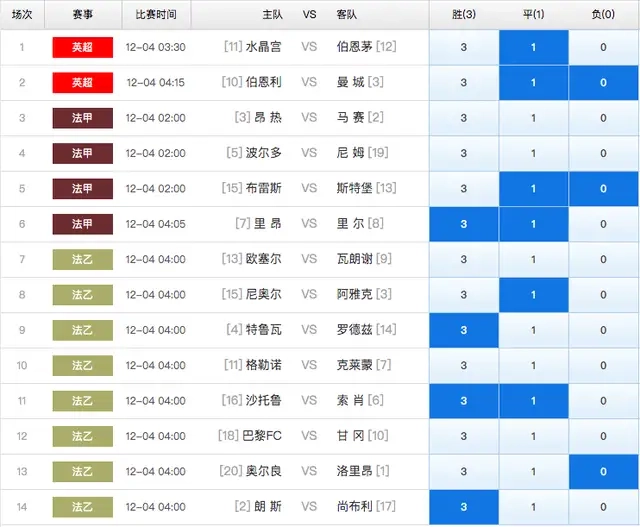This screenshot has height=527, width=640.
Task: Select win (3) for 伯恩利 vs 曼城
Action: click(464, 82)
